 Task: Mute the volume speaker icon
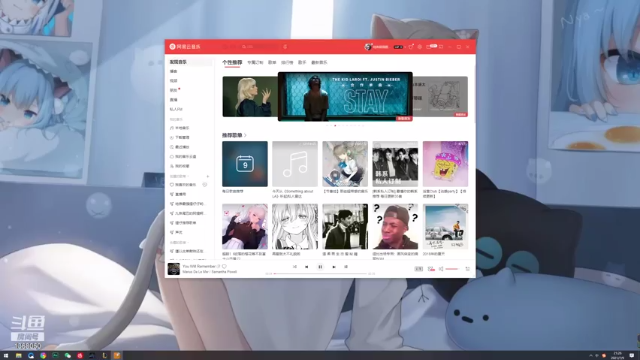coord(441,269)
